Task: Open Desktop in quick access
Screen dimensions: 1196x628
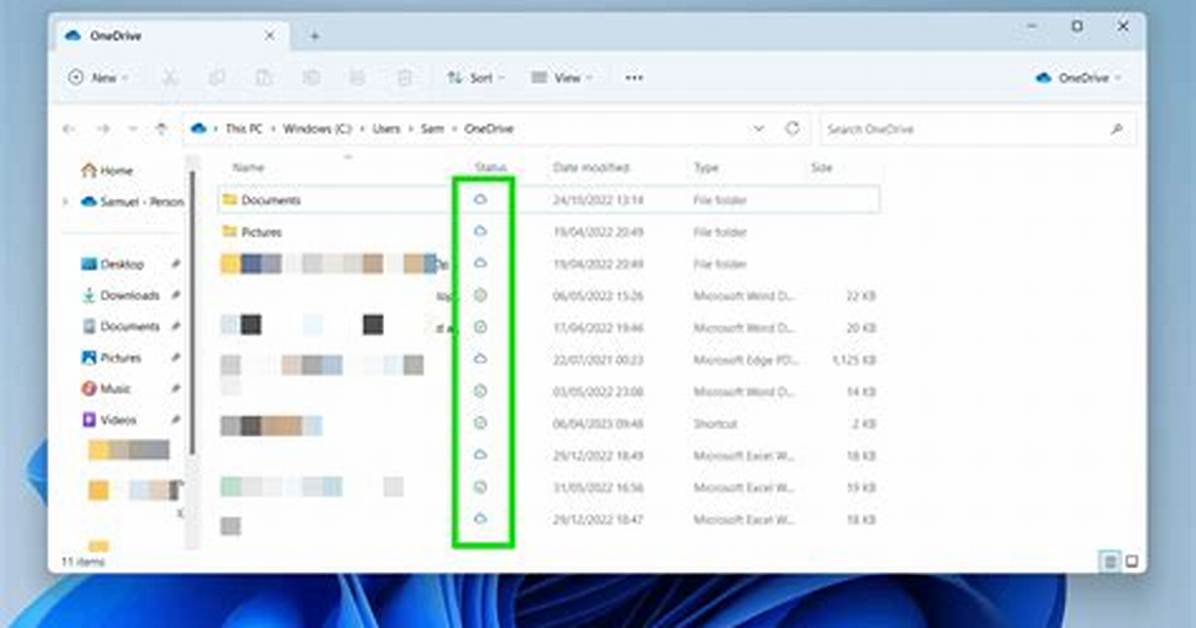Action: [x=112, y=264]
